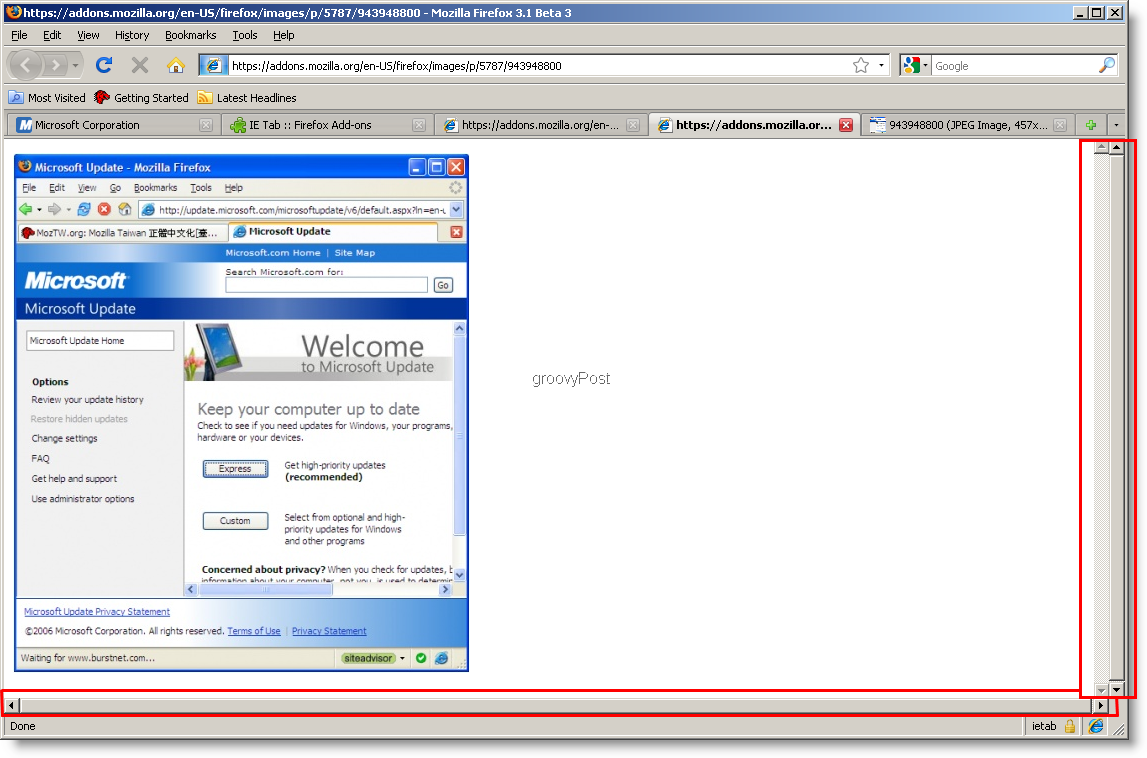The width and height of the screenshot is (1147, 758).
Task: Click the padlock security icon in status bar
Action: [1070, 727]
